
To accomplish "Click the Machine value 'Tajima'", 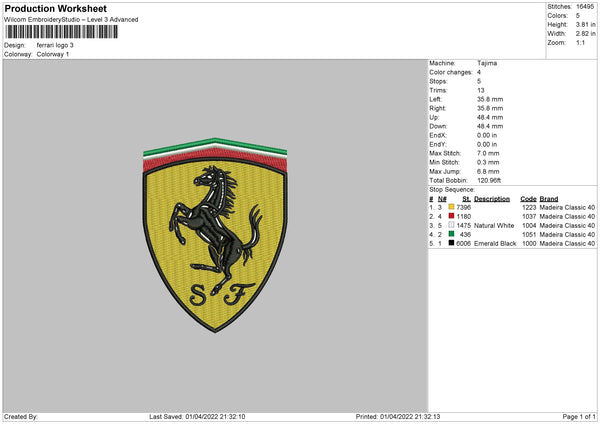I will tap(487, 63).
